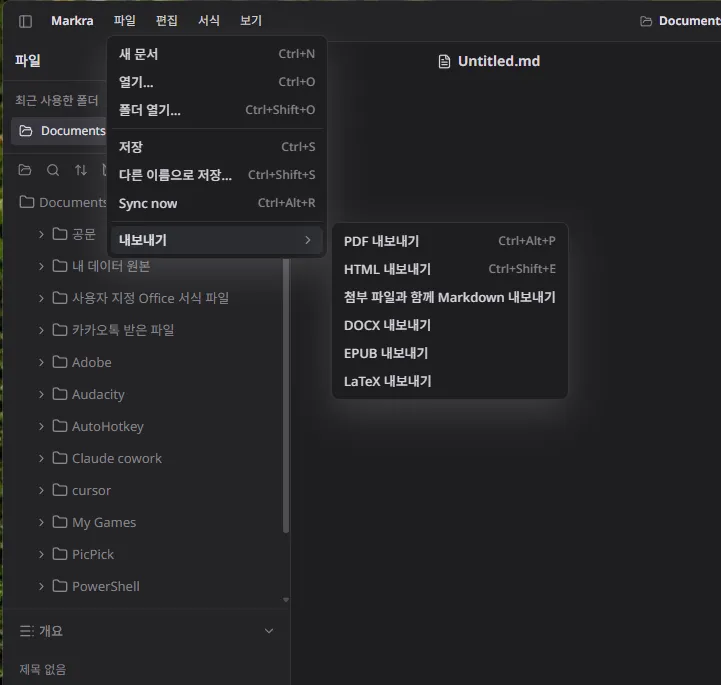Click the open folder icon in file toolbar
The image size is (721, 685).
coord(25,170)
